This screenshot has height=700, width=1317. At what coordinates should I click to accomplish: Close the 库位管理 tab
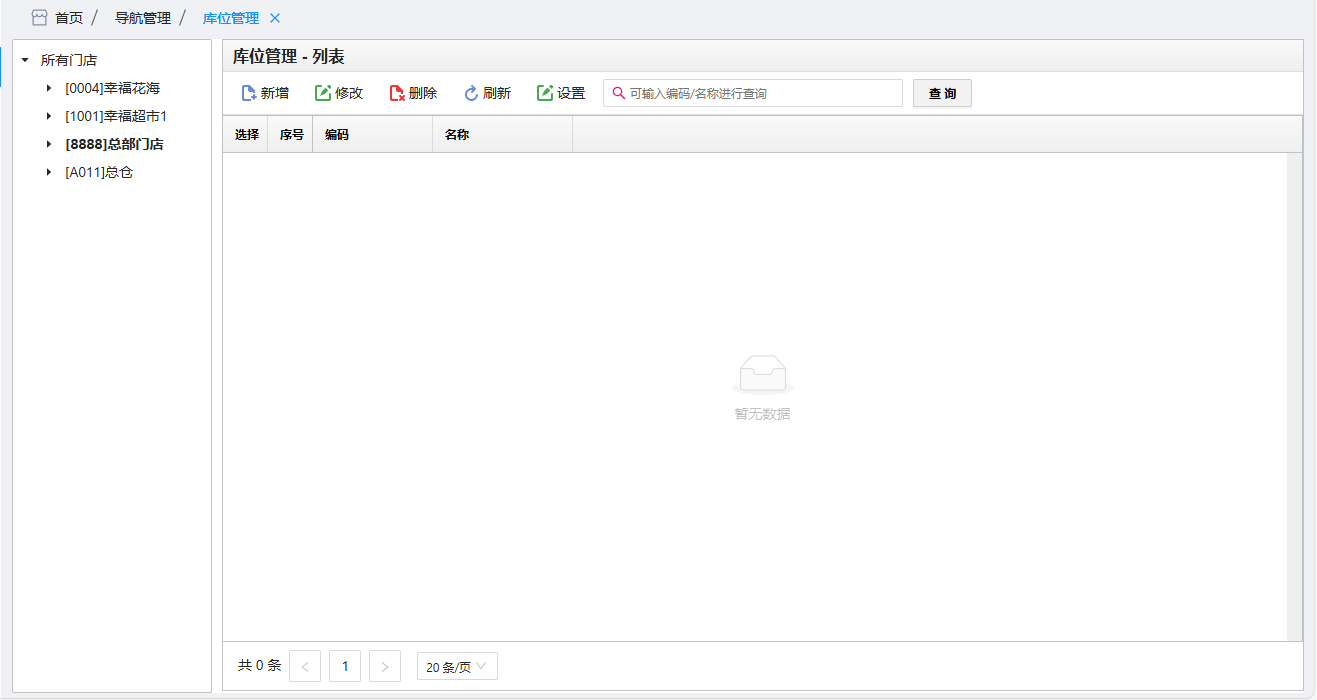point(275,18)
